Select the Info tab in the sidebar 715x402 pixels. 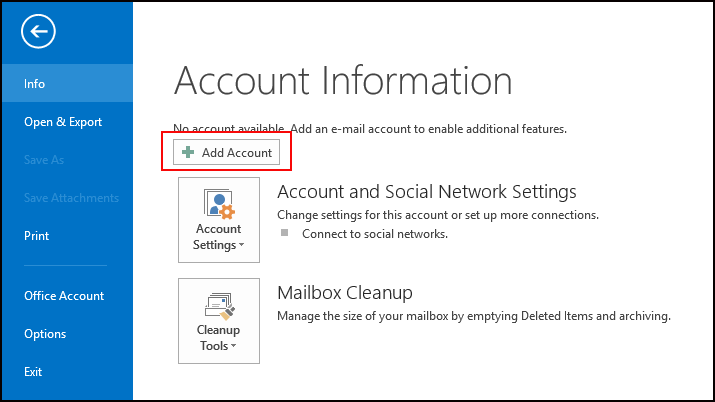[35, 84]
